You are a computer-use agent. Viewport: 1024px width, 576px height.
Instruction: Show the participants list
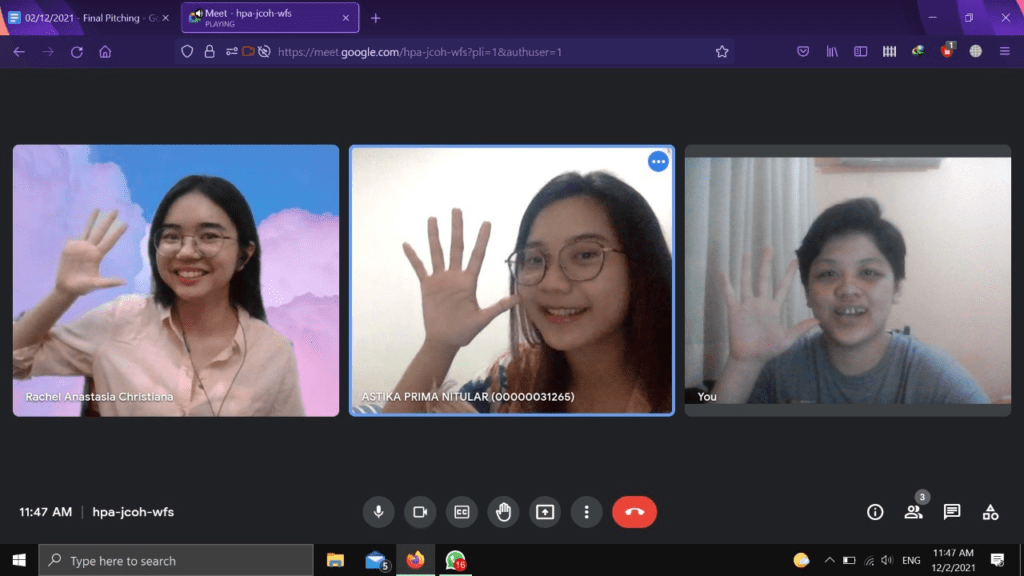[x=913, y=512]
